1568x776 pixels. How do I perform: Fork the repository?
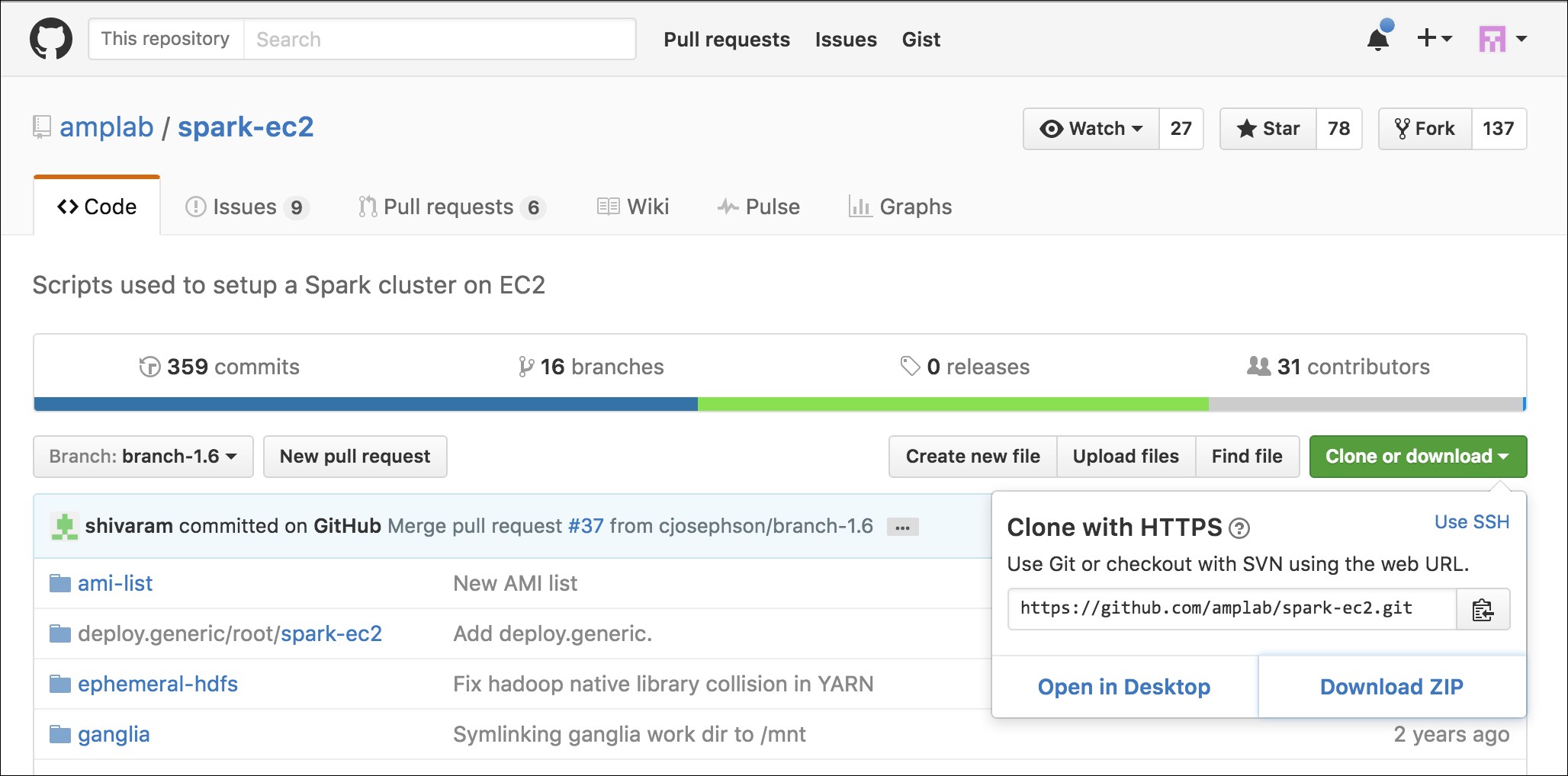point(1425,129)
